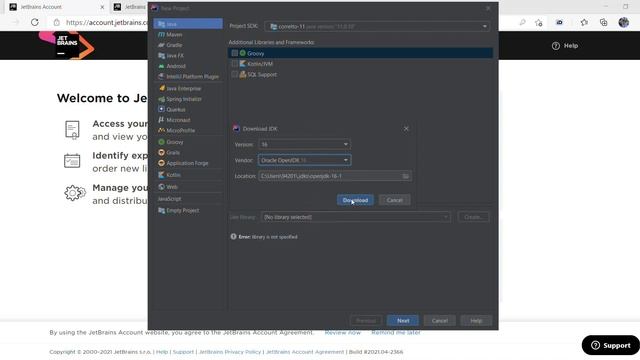
Task: Click the Download button in JDK dialog
Action: [x=355, y=200]
